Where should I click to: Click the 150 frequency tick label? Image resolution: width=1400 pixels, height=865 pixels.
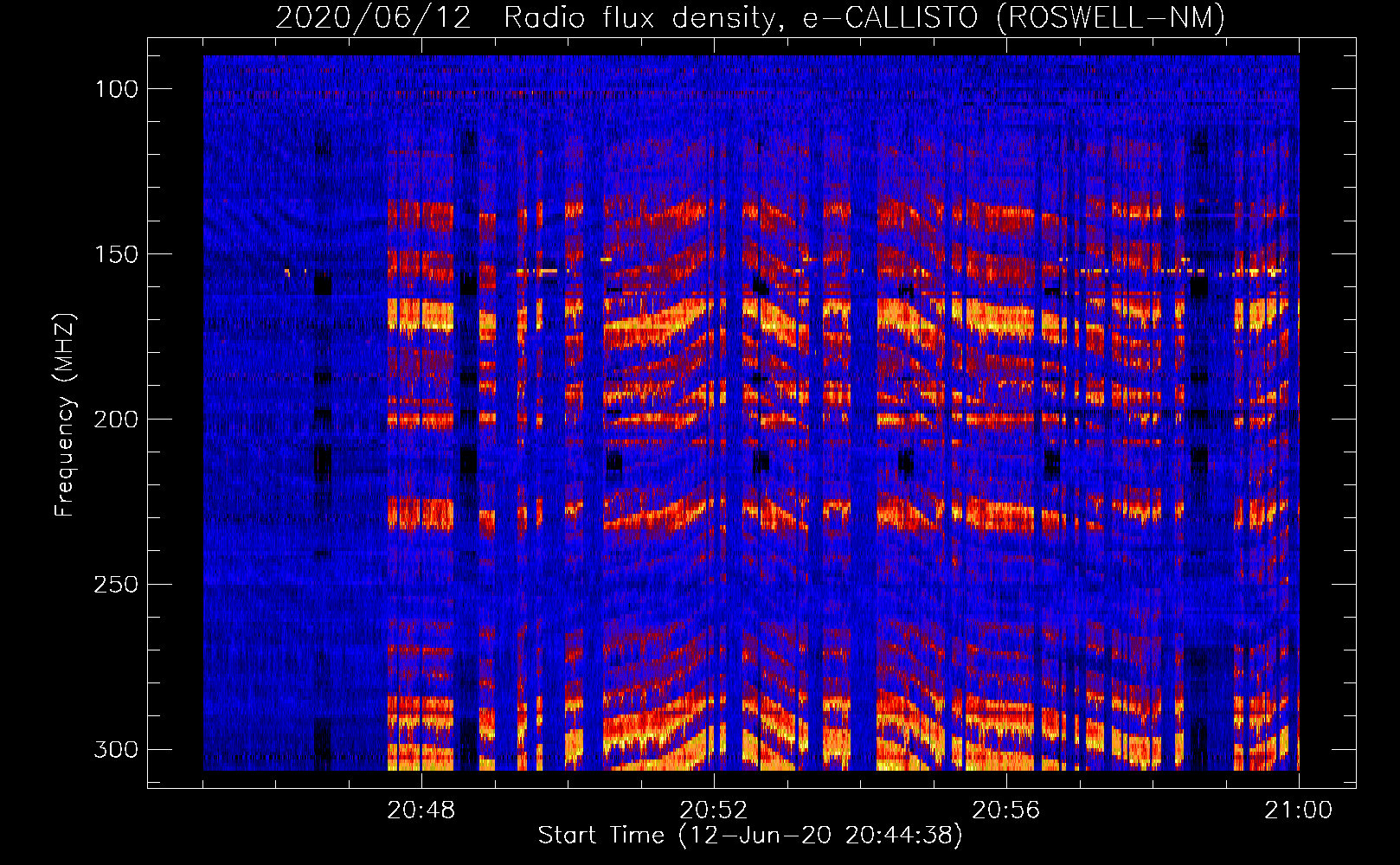116,254
